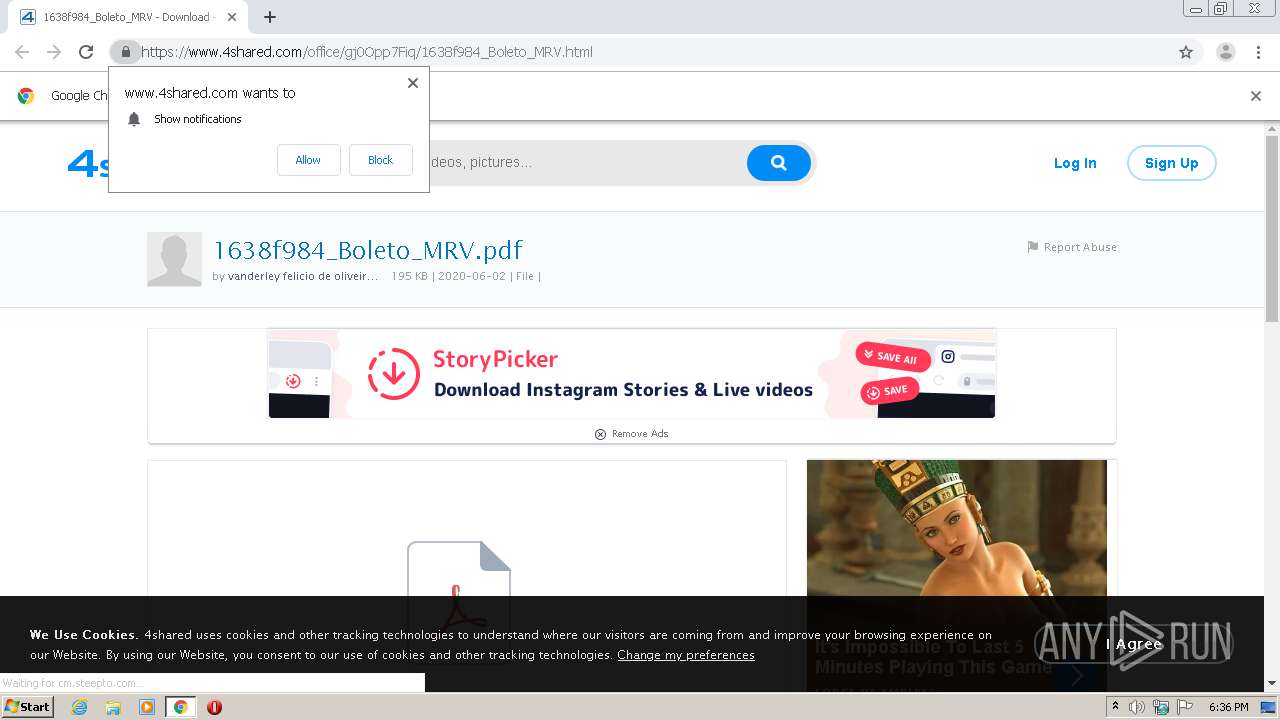The width and height of the screenshot is (1280, 720).
Task: Open Chrome's three-dot menu
Action: click(1258, 52)
